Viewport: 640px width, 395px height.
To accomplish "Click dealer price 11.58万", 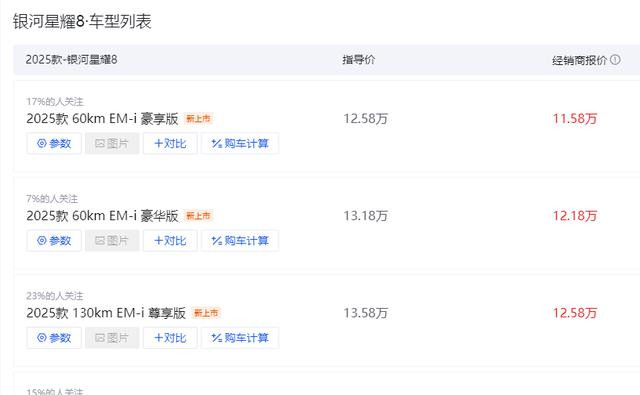I will tap(575, 119).
